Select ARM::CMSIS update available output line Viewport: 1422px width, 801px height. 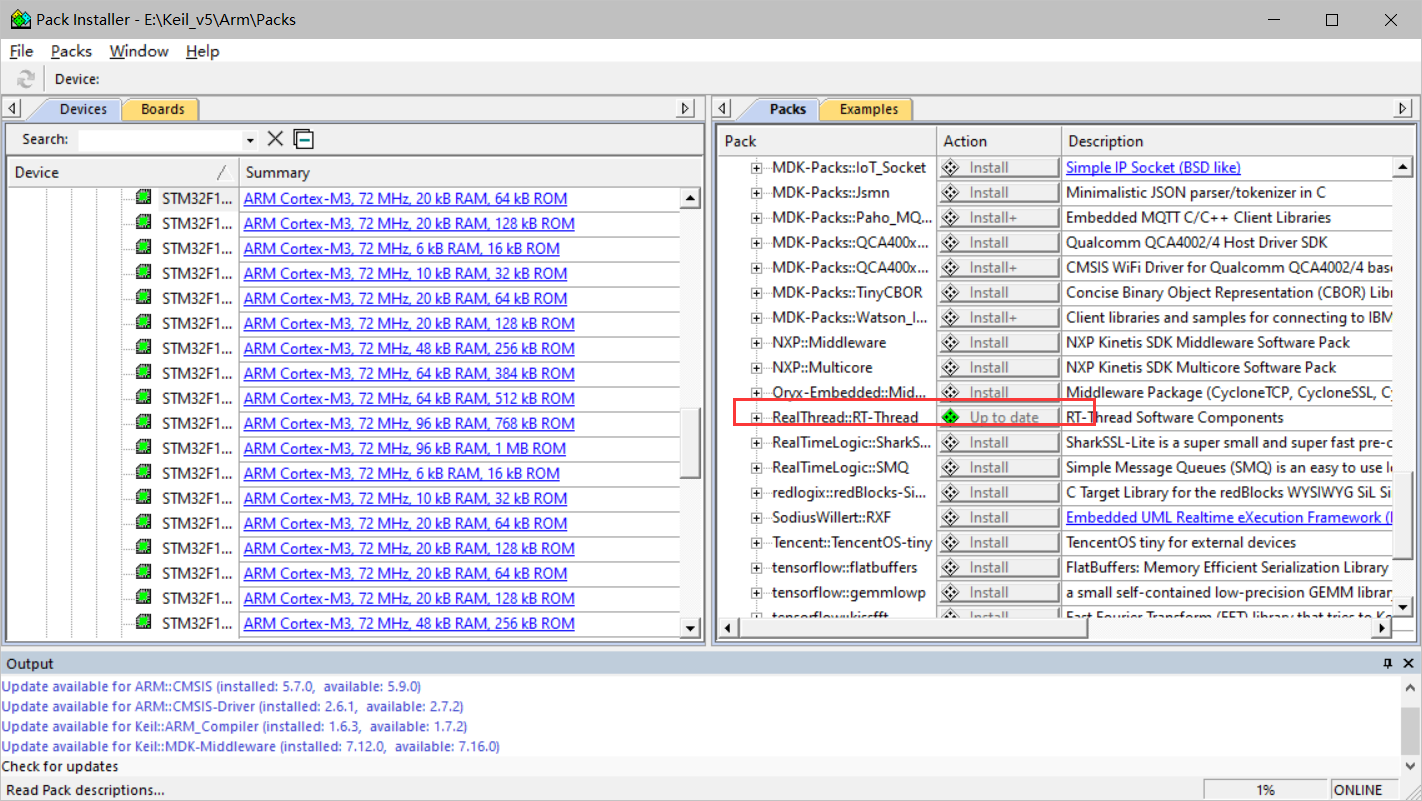tap(211, 686)
